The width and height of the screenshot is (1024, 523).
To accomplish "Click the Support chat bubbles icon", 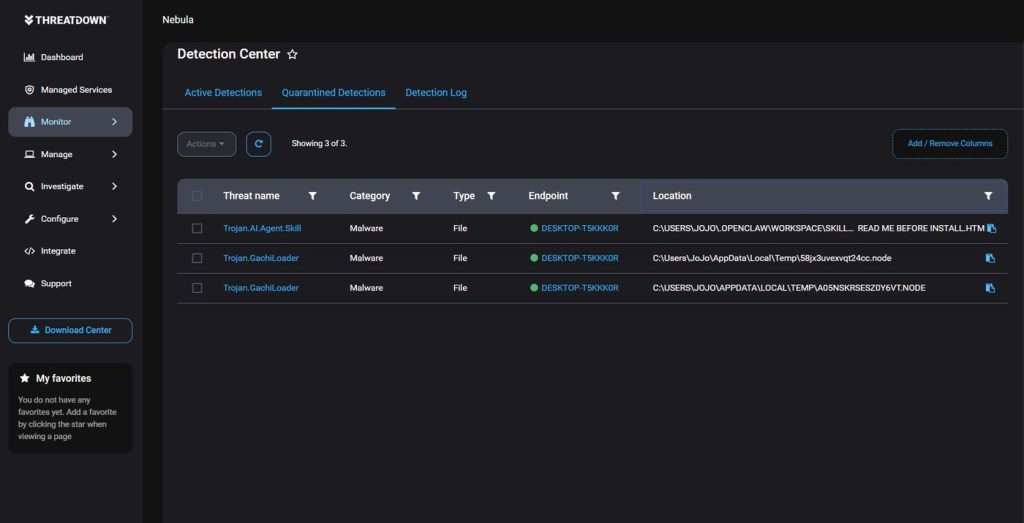I will (29, 284).
